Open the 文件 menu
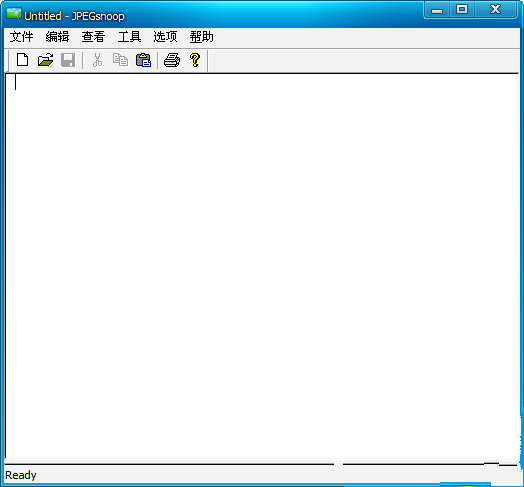The image size is (524, 487). [x=21, y=37]
